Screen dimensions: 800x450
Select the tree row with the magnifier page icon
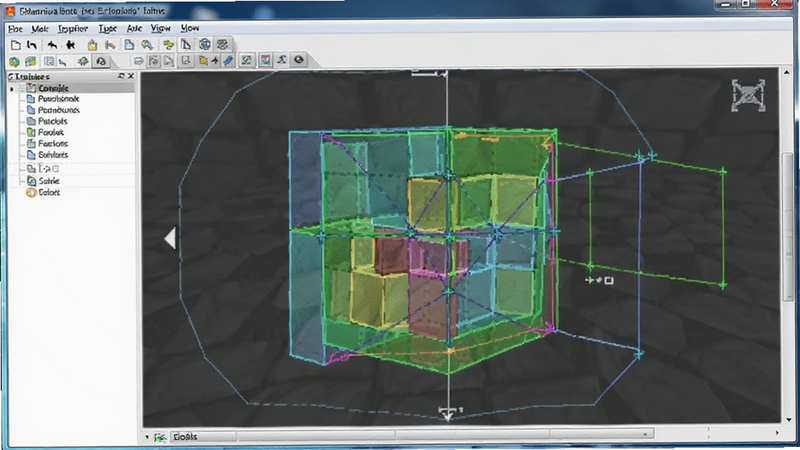[x=43, y=181]
